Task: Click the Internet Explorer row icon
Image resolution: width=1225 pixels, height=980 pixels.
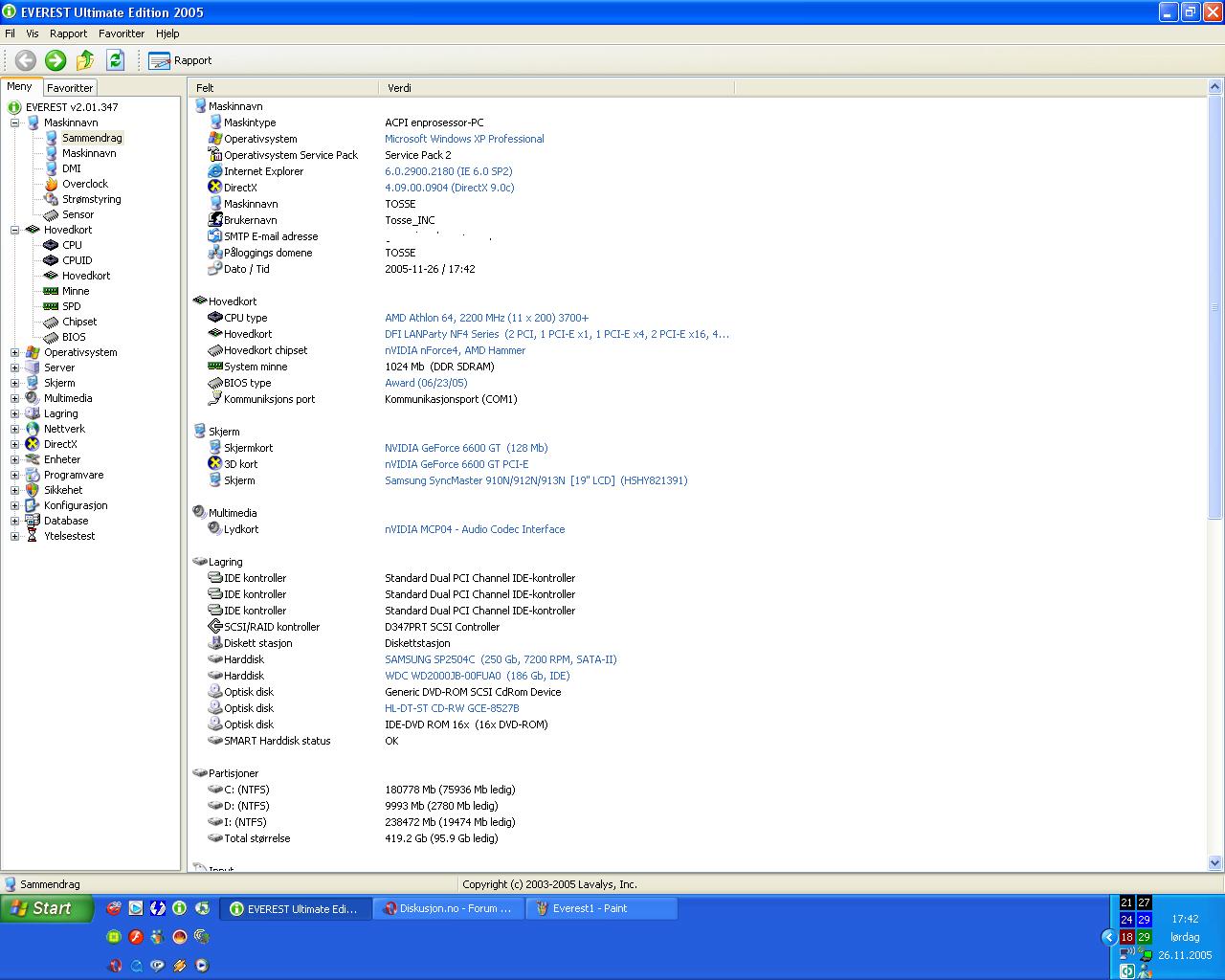Action: point(215,171)
